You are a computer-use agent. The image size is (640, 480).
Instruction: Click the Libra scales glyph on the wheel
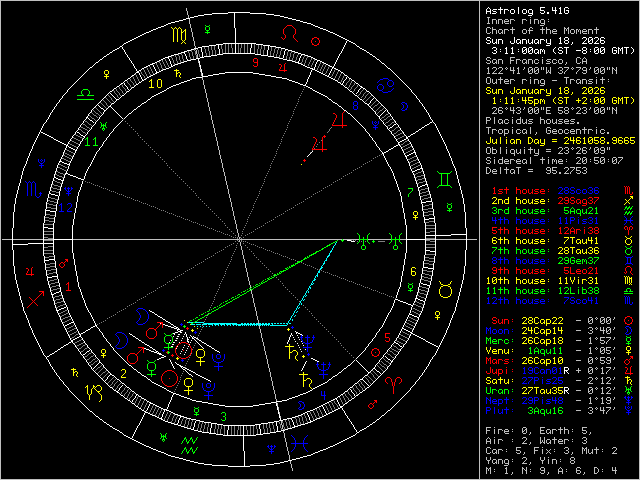[87, 94]
